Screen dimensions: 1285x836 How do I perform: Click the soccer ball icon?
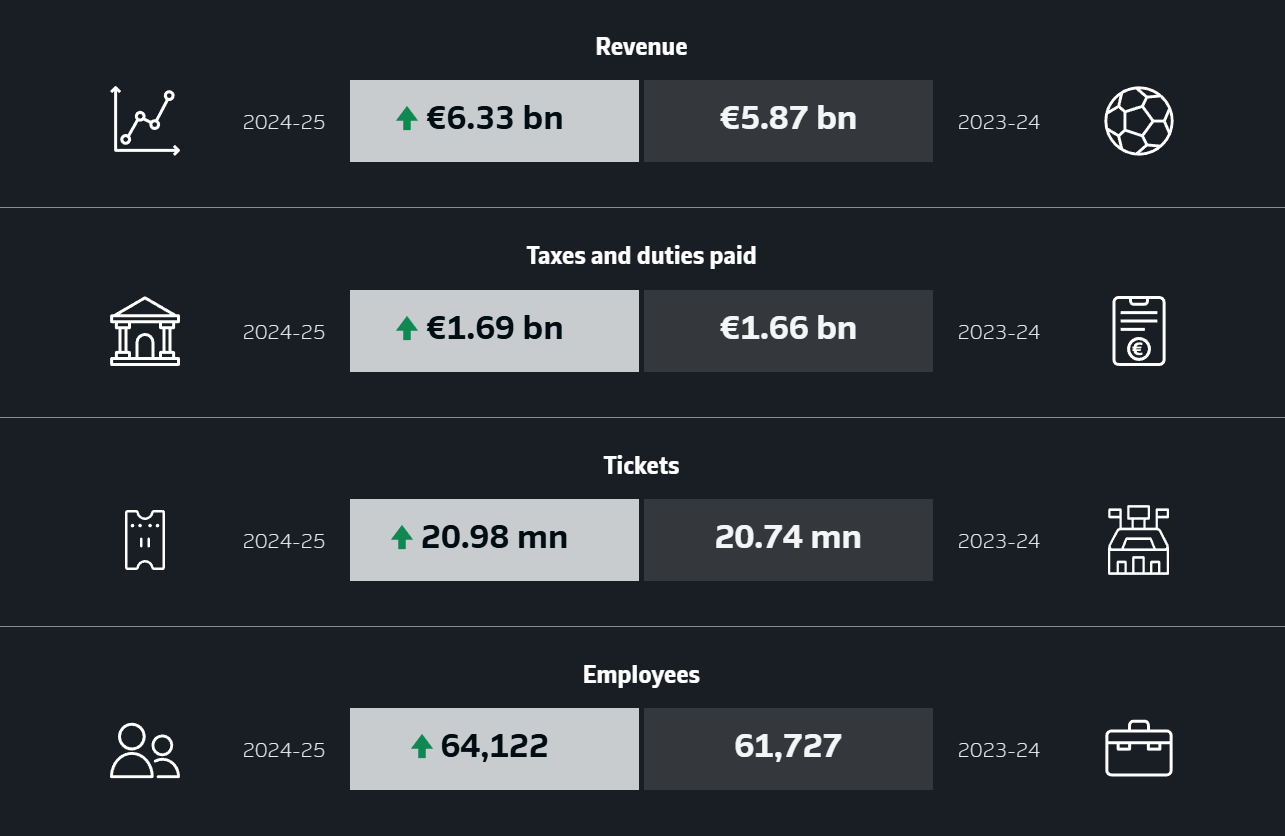(x=1138, y=121)
